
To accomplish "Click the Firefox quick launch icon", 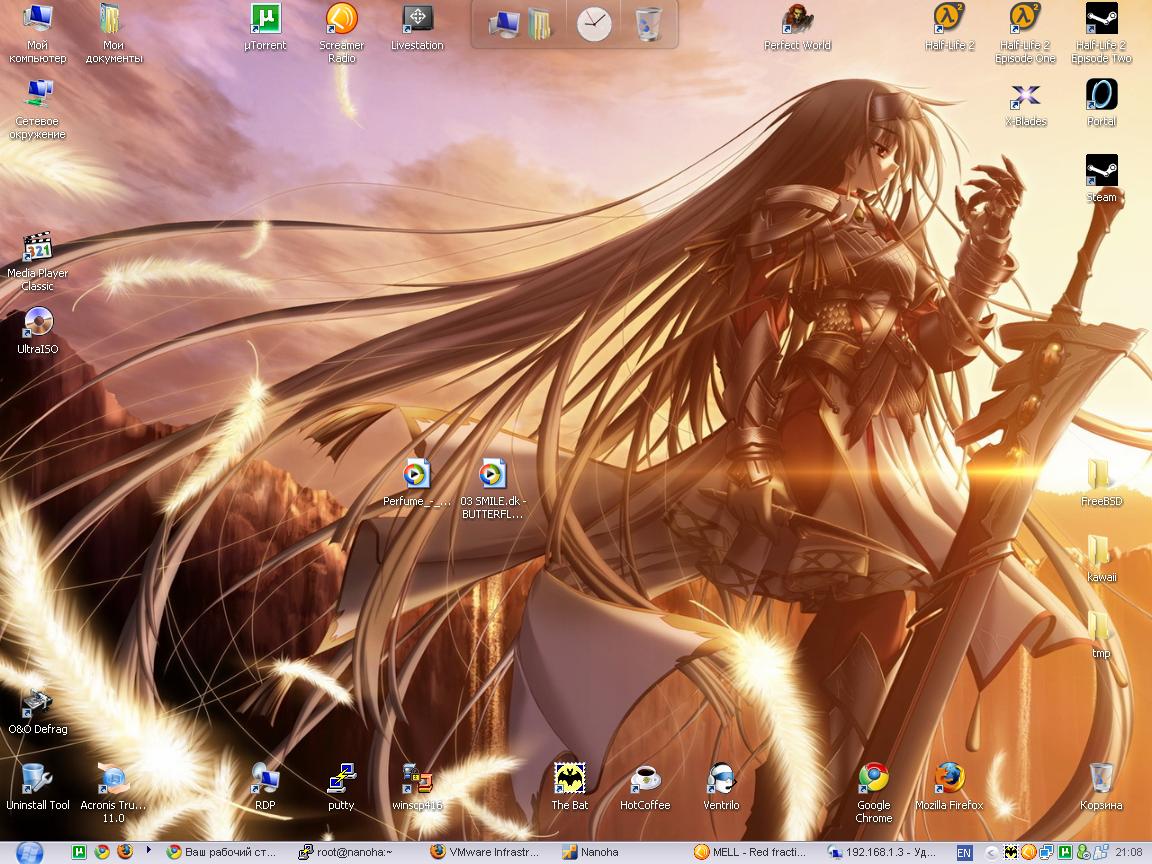I will click(x=124, y=852).
